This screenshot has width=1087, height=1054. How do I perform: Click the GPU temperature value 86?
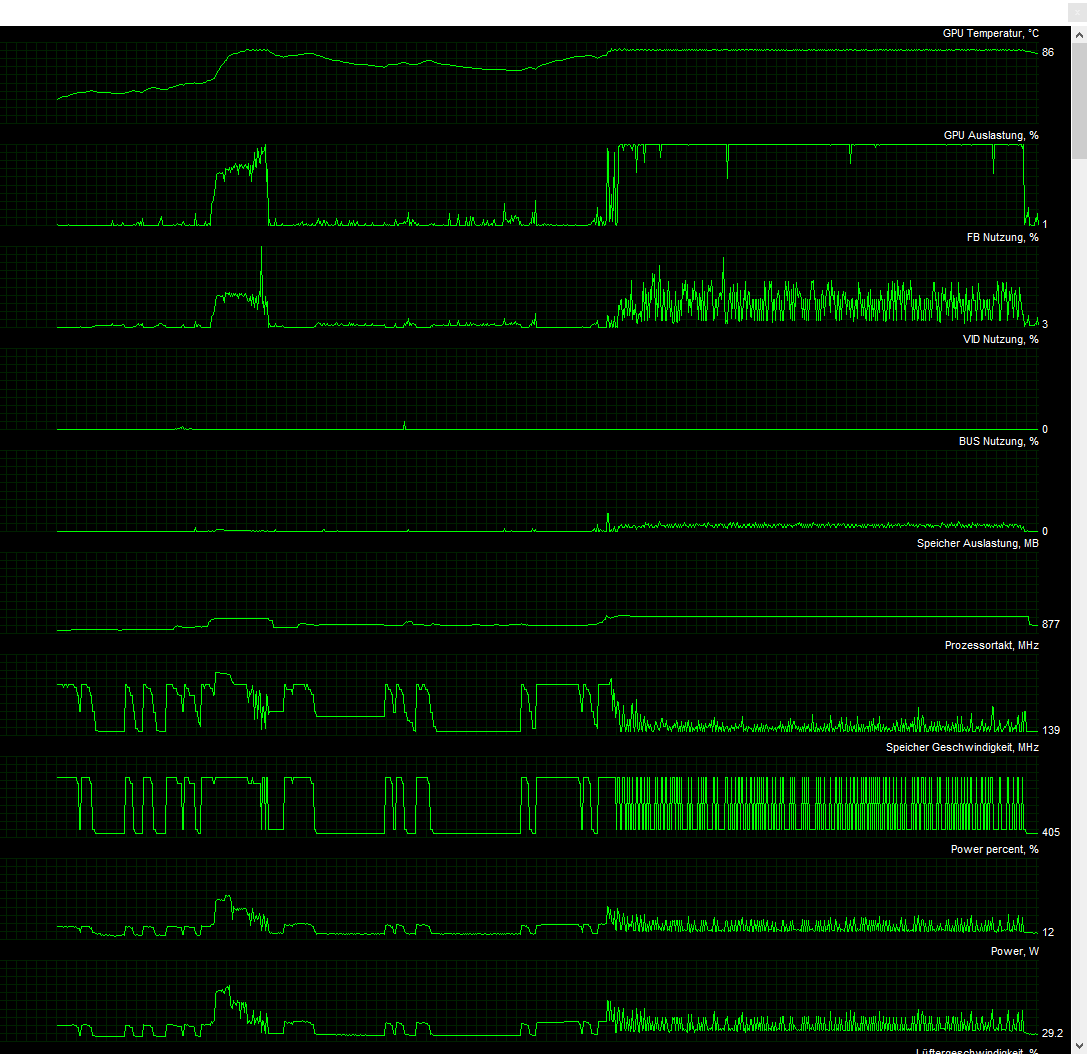1047,52
